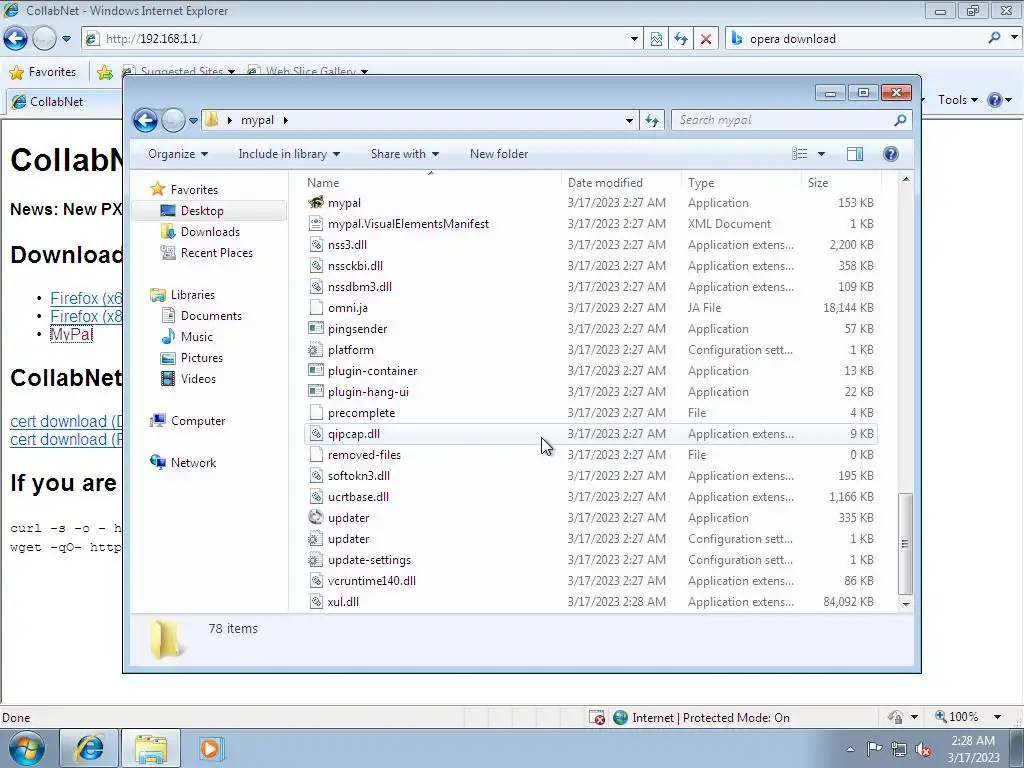Click Windows Media Player taskbar icon
Viewport: 1024px width, 768px height.
click(x=210, y=748)
